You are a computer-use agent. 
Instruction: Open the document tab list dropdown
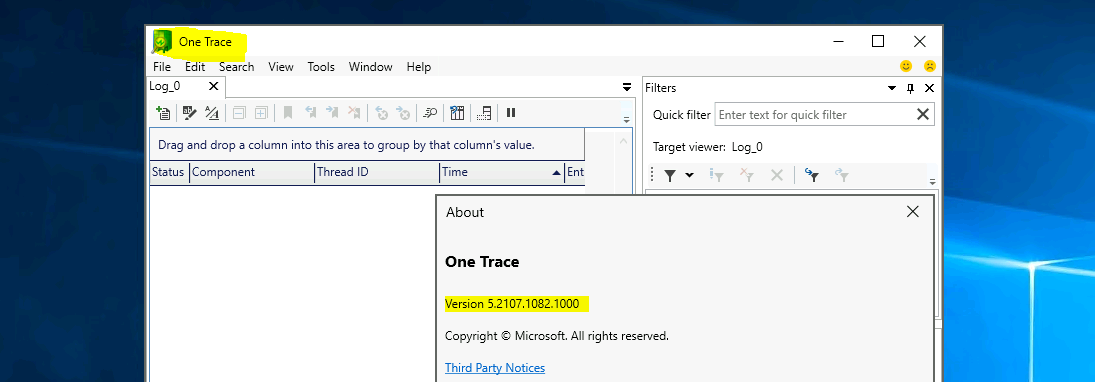pyautogui.click(x=626, y=87)
